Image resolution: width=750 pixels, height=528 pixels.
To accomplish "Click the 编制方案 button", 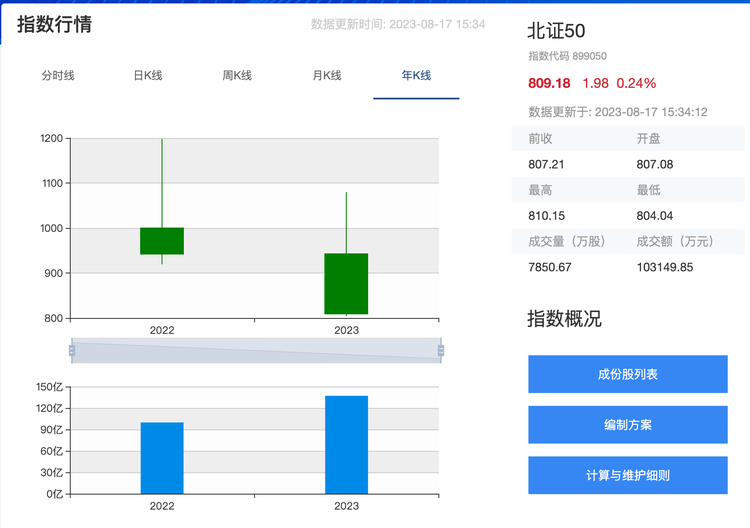I will tap(627, 425).
